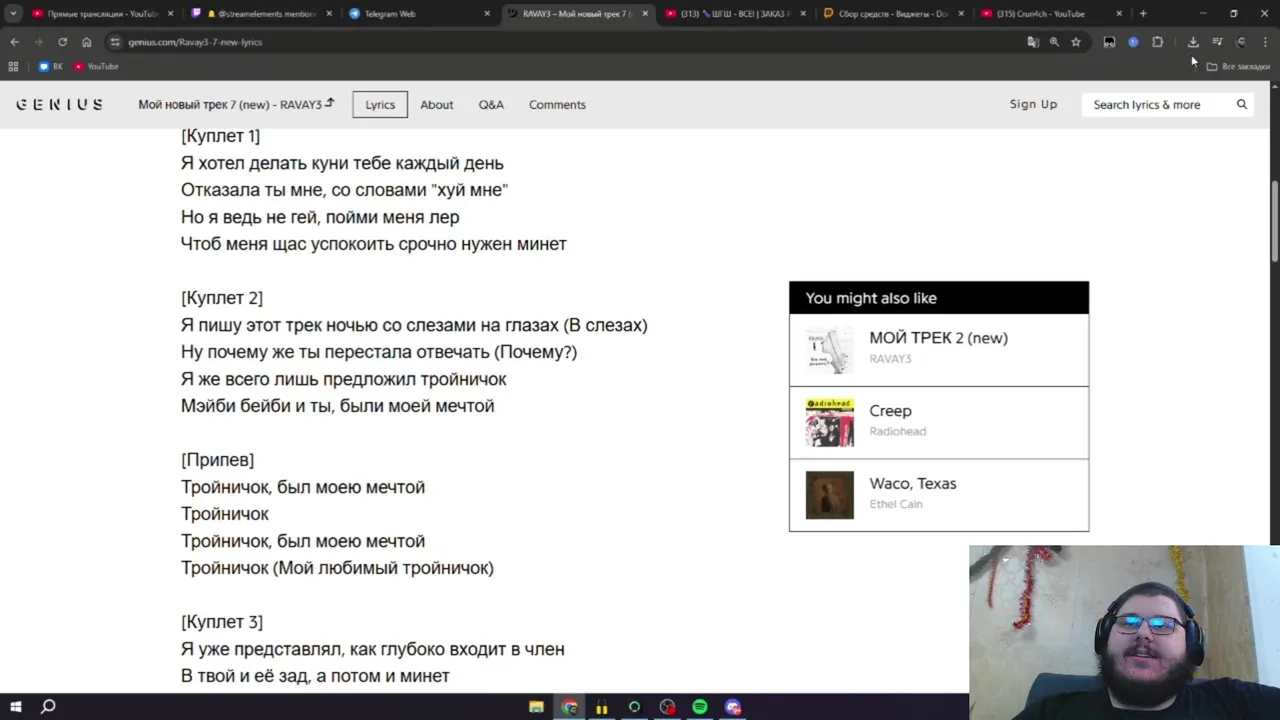
Task: Open the tab search dropdown arrow
Action: click(13, 14)
